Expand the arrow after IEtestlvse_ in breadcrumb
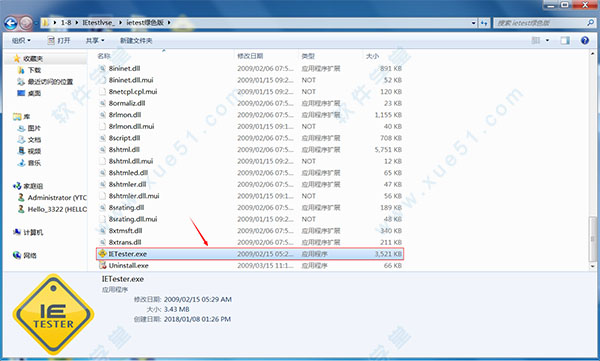The image size is (600, 361). [121, 23]
